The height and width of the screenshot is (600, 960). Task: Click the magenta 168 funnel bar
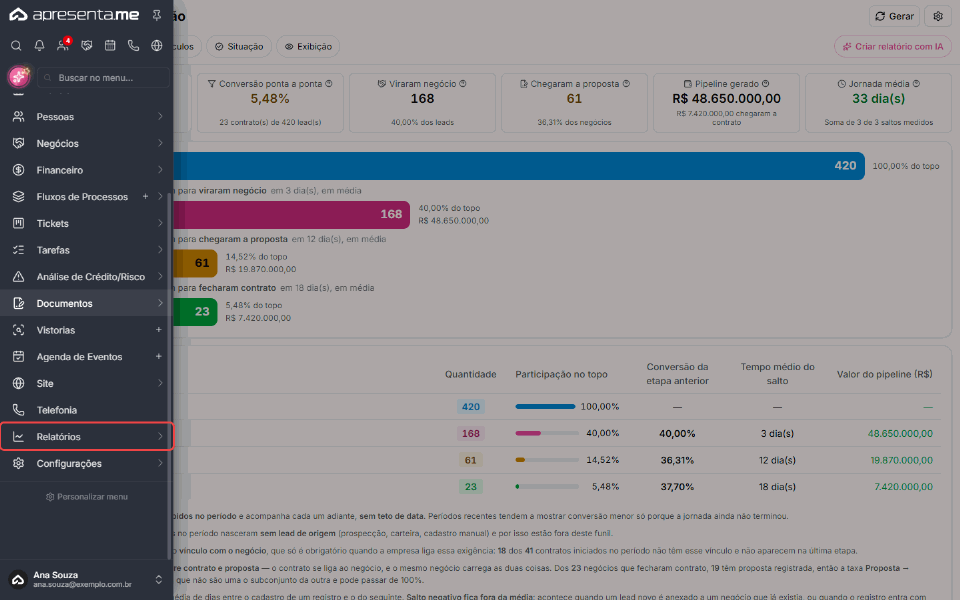click(291, 214)
